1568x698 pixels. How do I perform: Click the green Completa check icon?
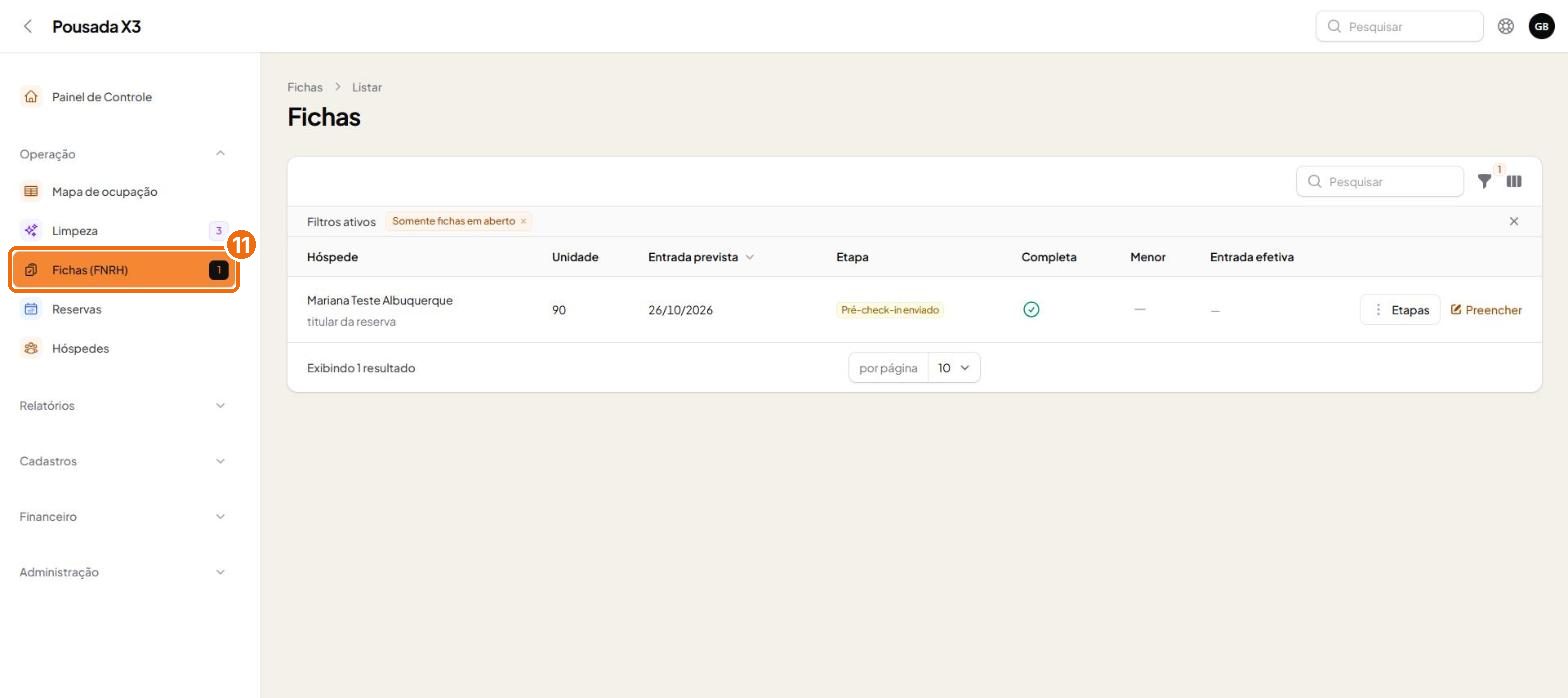pos(1031,310)
